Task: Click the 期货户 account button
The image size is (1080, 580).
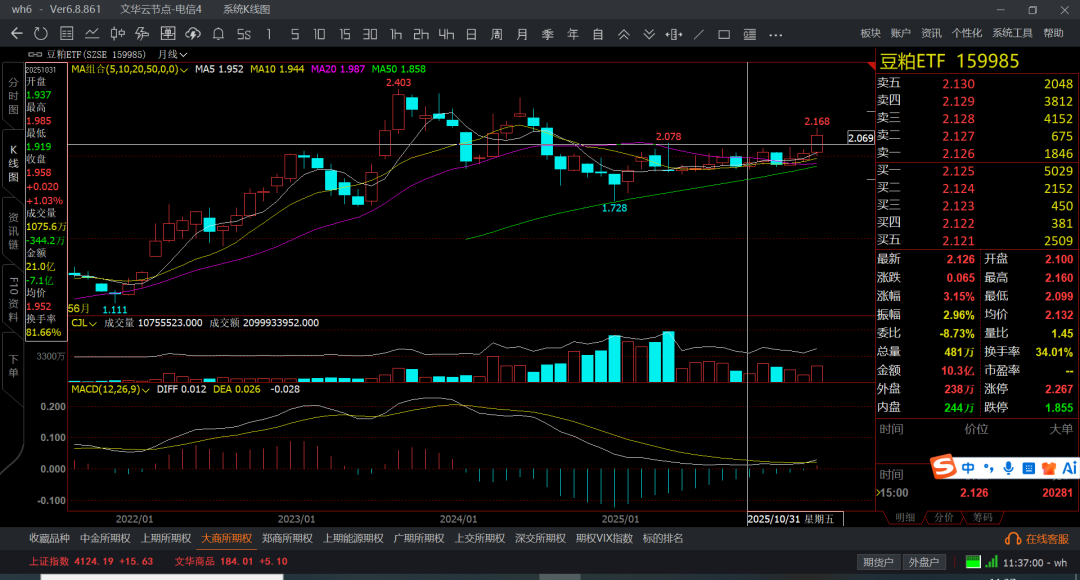Action: (x=878, y=562)
